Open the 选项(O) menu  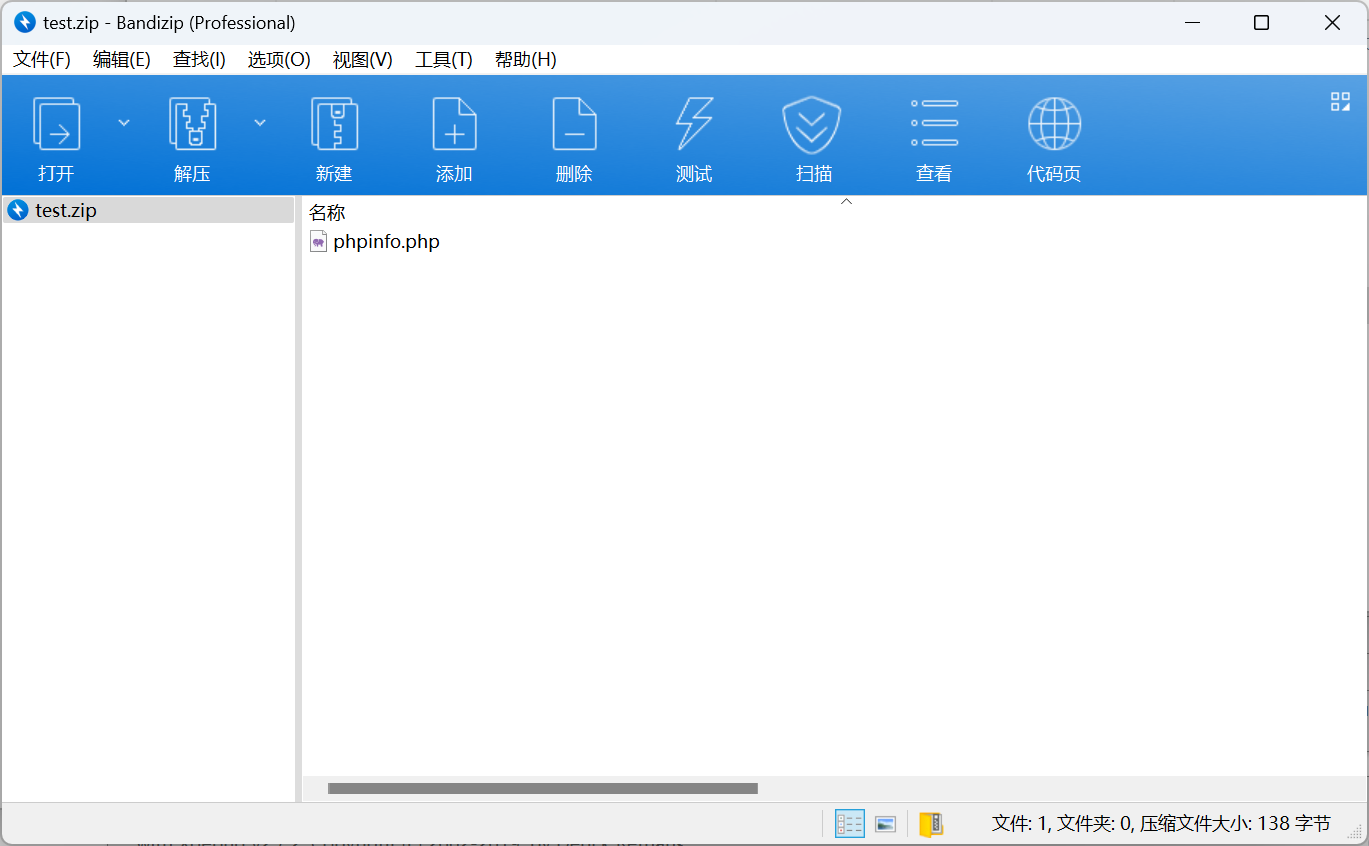[x=279, y=60]
